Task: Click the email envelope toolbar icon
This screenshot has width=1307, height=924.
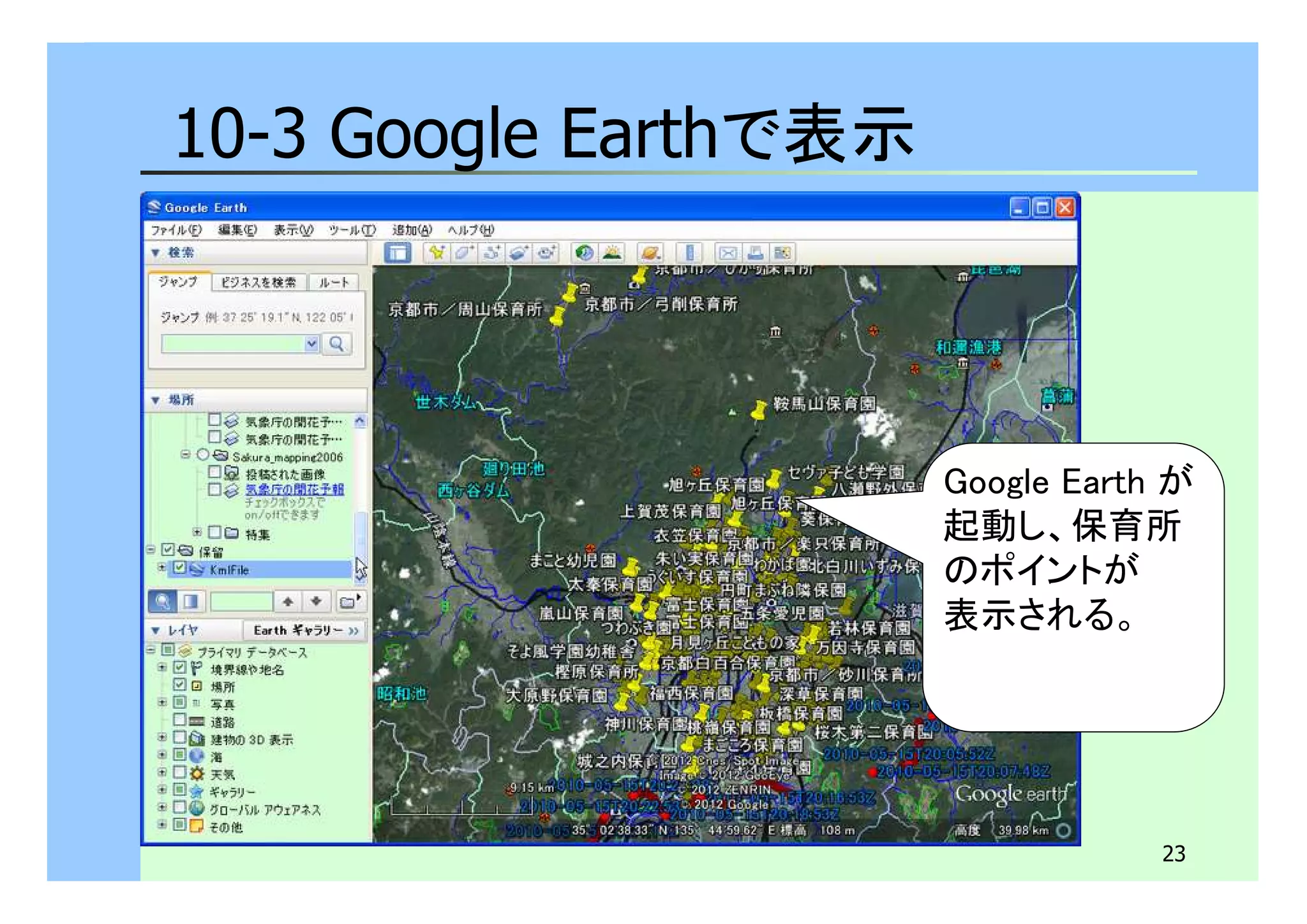Action: [x=728, y=253]
